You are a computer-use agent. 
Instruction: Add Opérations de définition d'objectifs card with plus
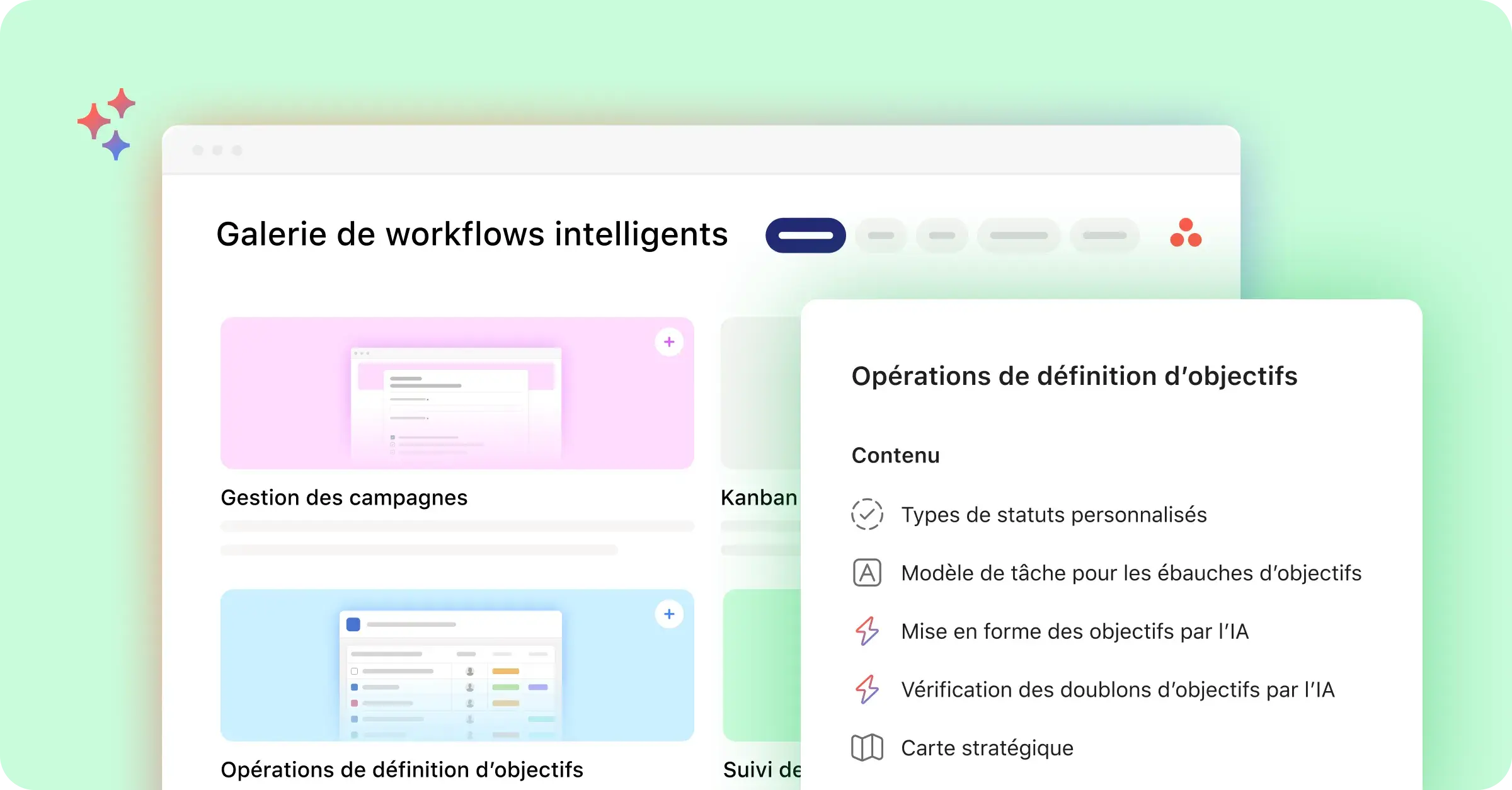click(x=669, y=614)
